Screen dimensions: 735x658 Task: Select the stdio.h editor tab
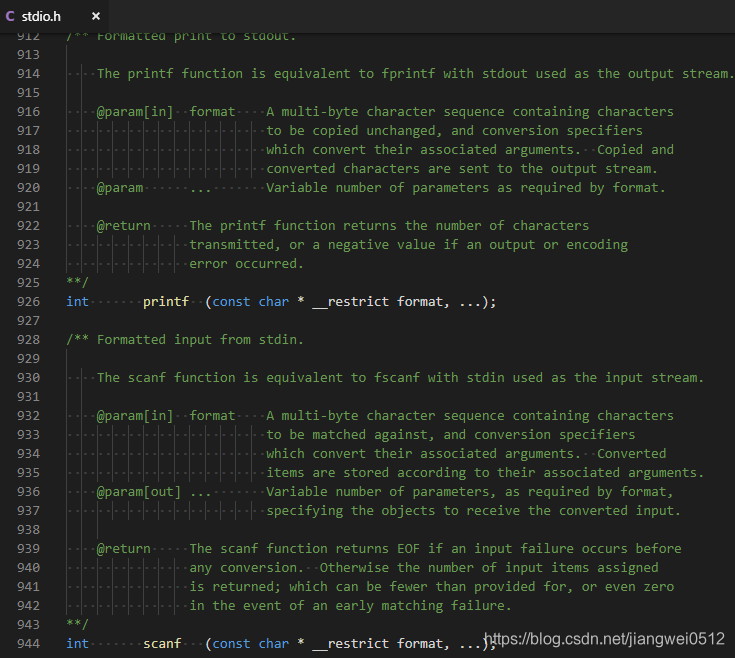pos(54,16)
